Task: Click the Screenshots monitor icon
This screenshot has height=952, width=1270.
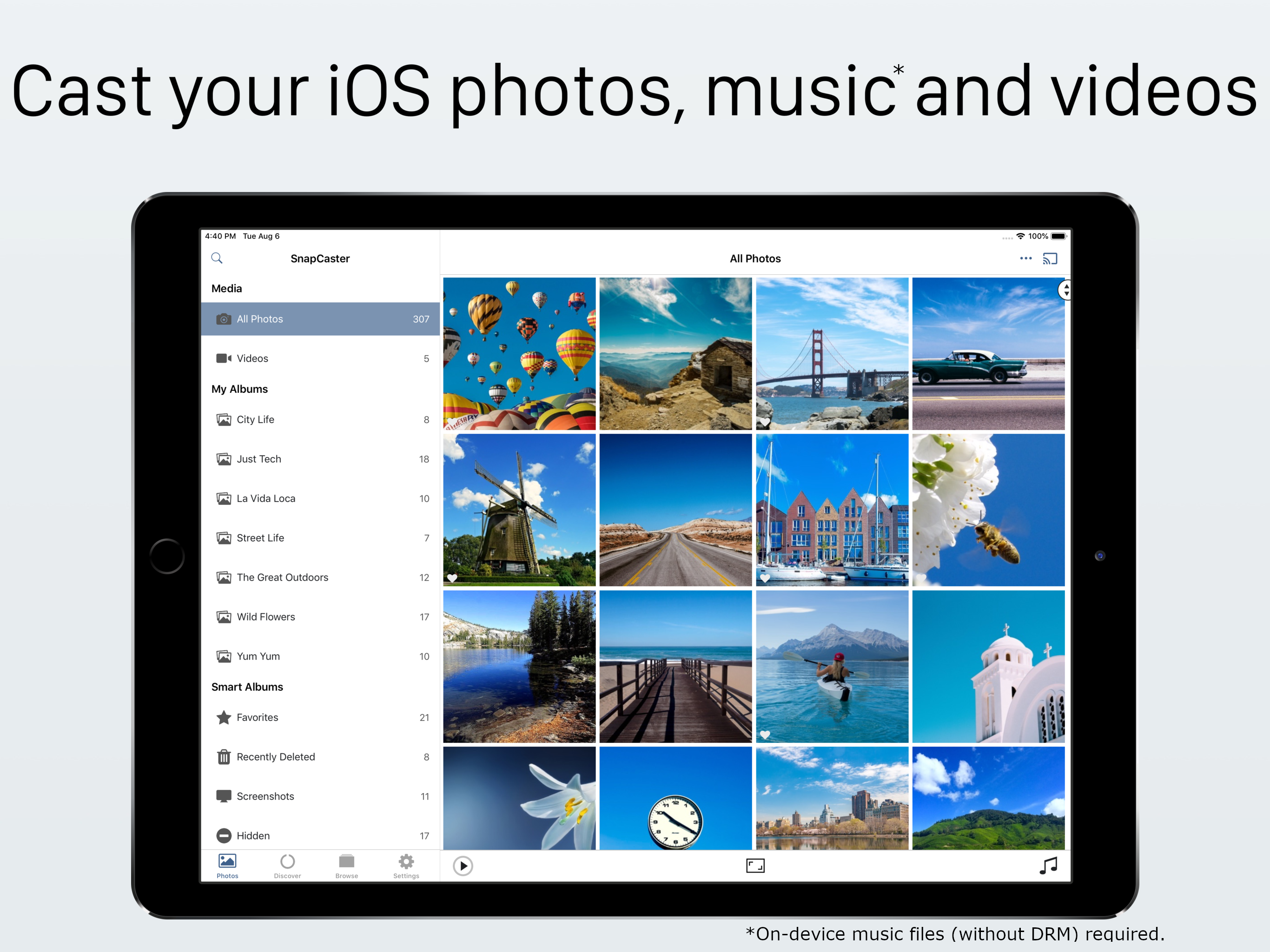Action: (x=223, y=796)
